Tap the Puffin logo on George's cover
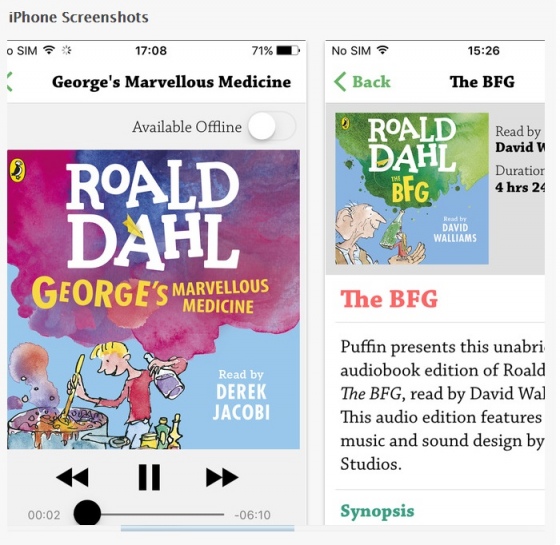Screen dimensions: 560x545 click(x=17, y=169)
